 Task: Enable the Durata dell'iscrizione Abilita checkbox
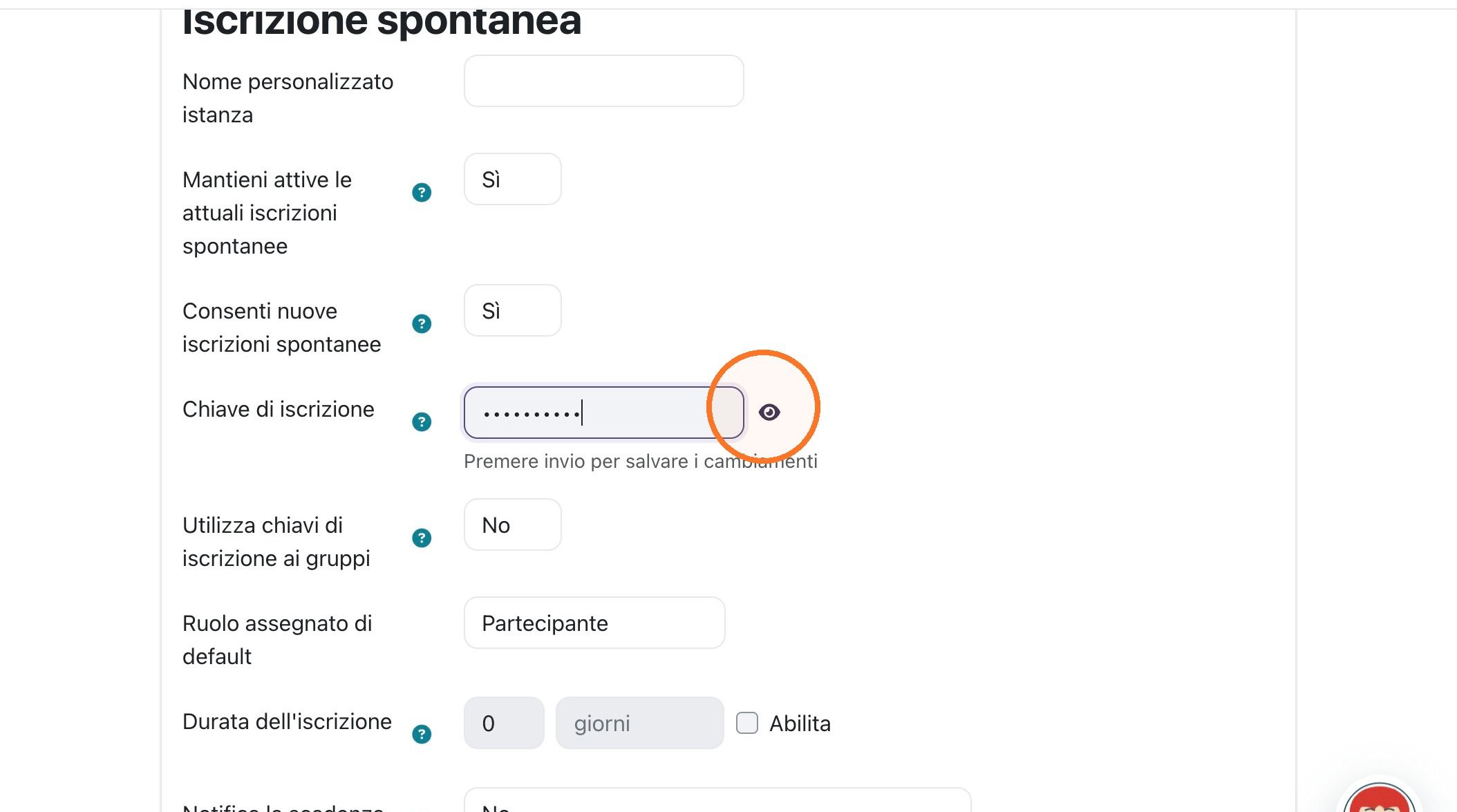[x=747, y=723]
